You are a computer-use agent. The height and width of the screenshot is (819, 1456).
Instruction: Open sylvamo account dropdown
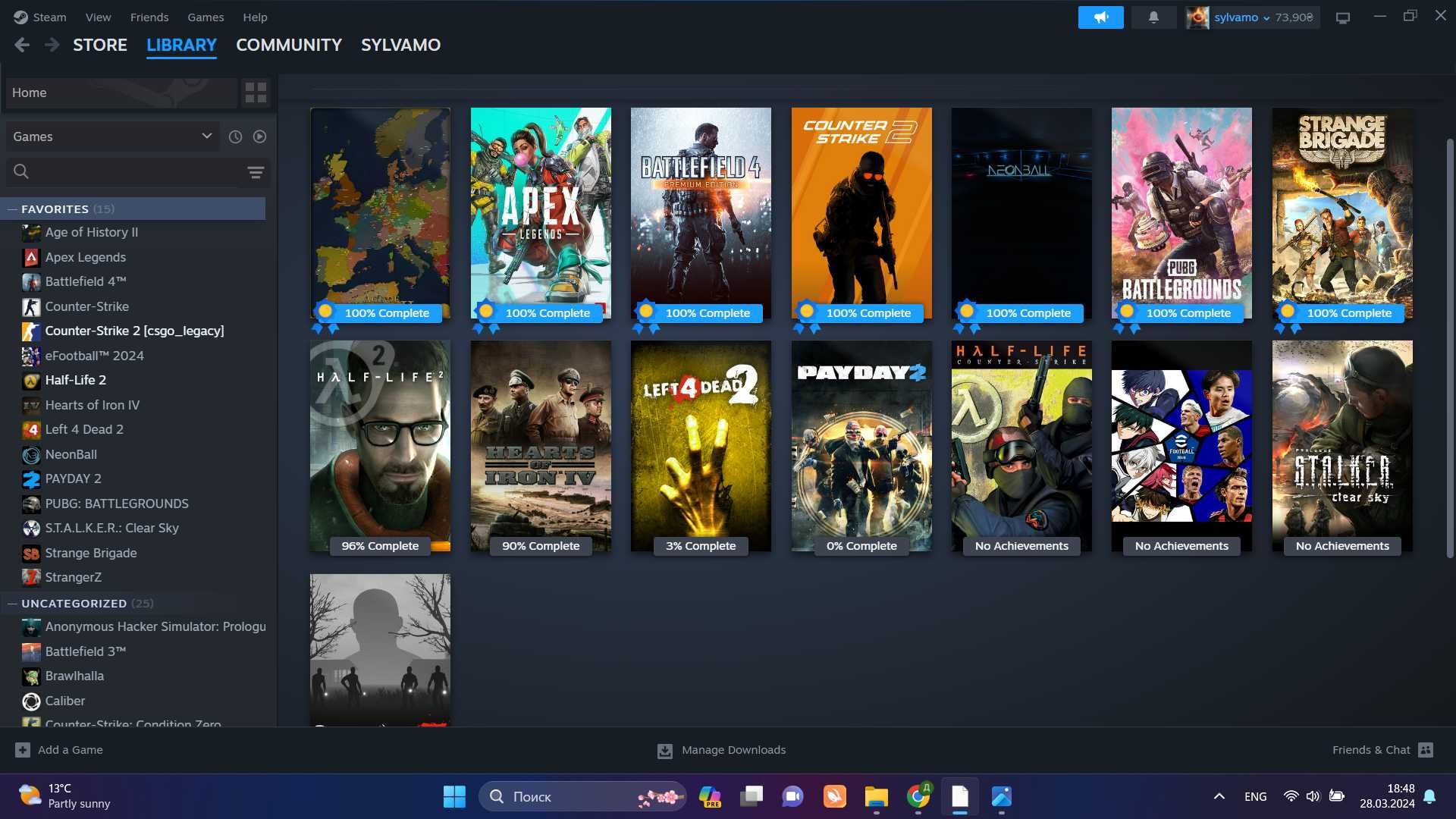pyautogui.click(x=1241, y=17)
